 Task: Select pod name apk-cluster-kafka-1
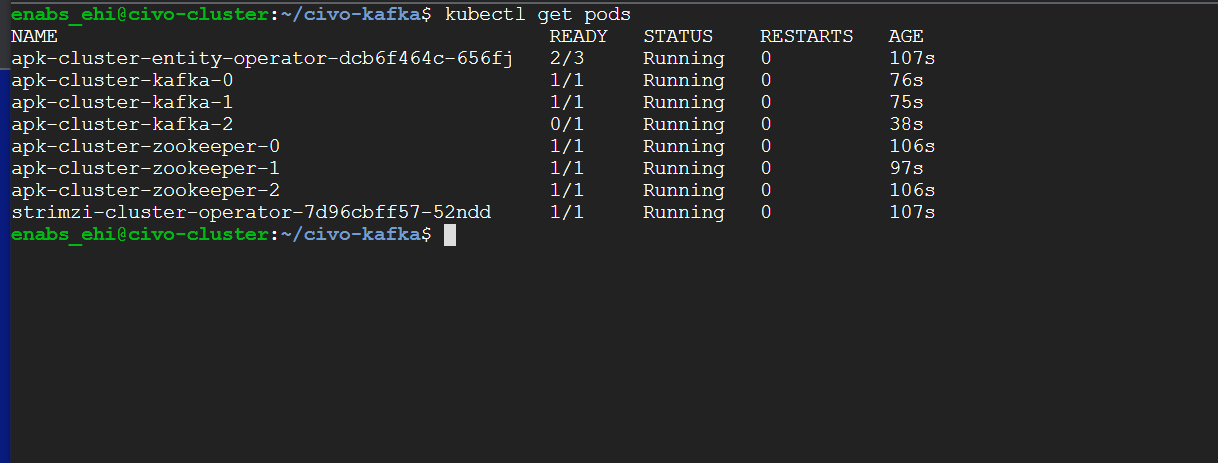click(122, 102)
